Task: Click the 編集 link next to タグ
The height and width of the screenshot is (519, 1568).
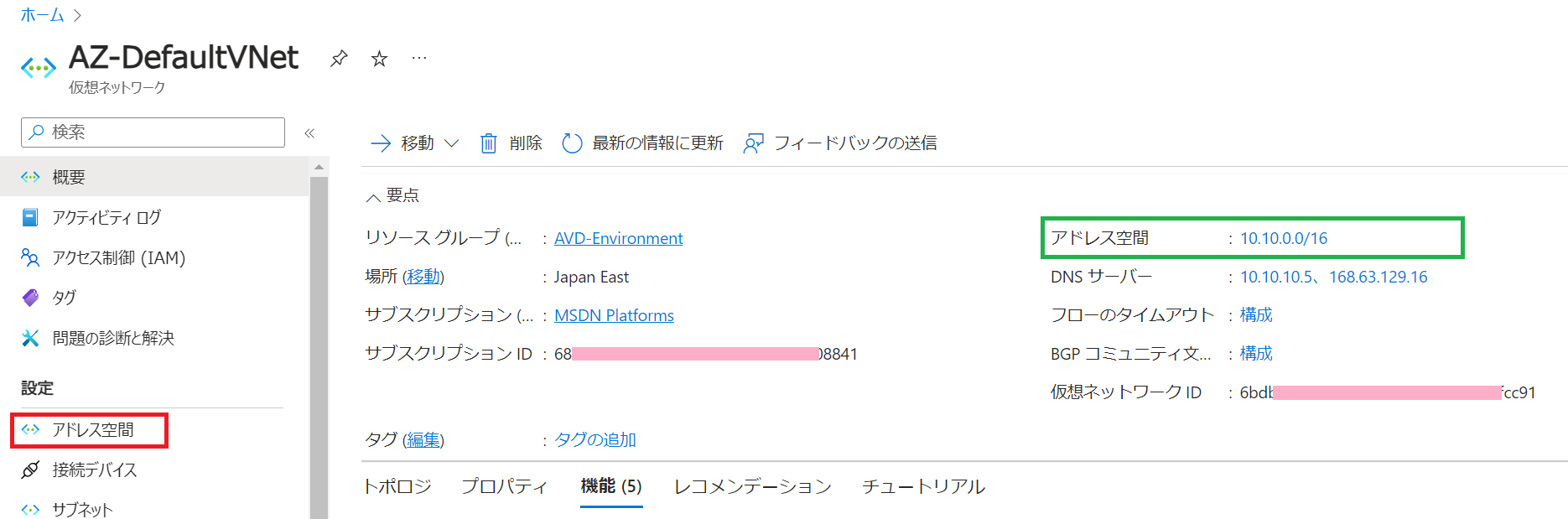Action: [x=423, y=440]
